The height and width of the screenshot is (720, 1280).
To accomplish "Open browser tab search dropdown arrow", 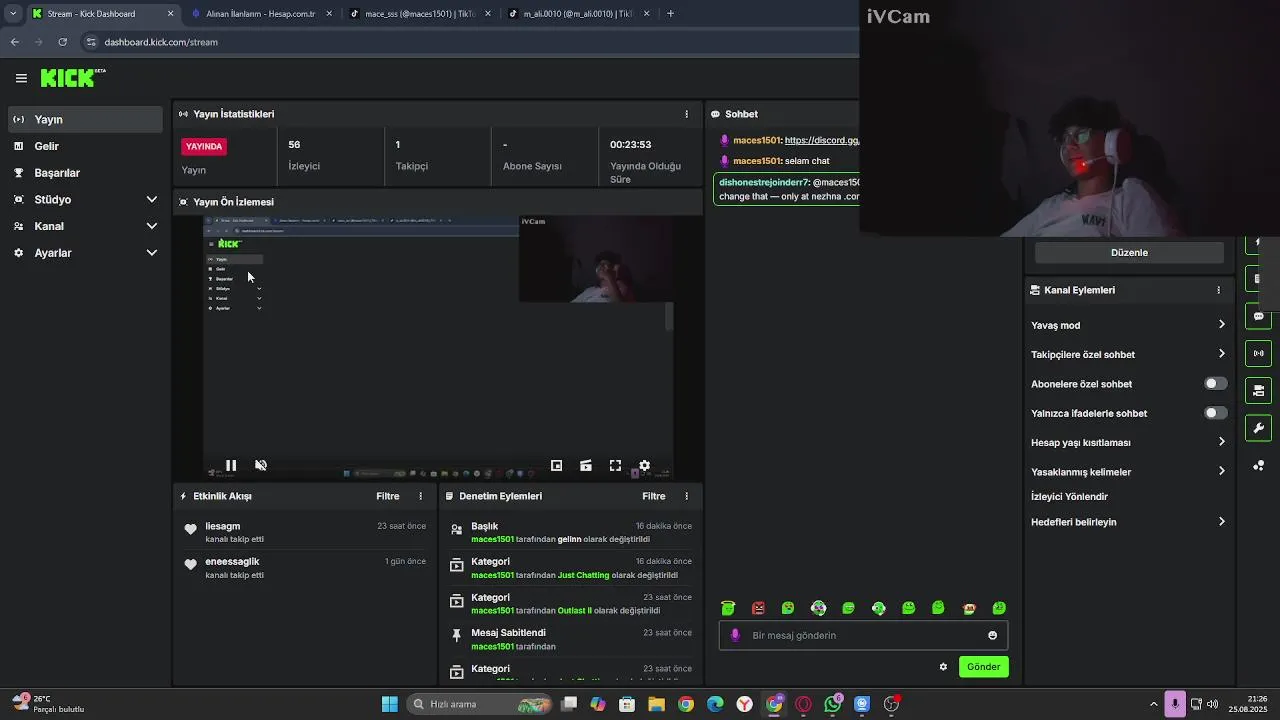I will pos(13,14).
